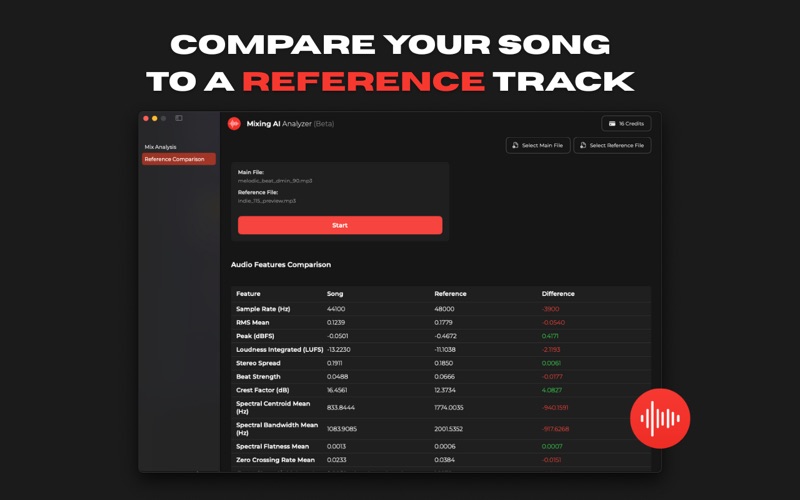Click the Spectral Centroid song value 833.8444
This screenshot has width=800, height=500.
click(x=341, y=408)
